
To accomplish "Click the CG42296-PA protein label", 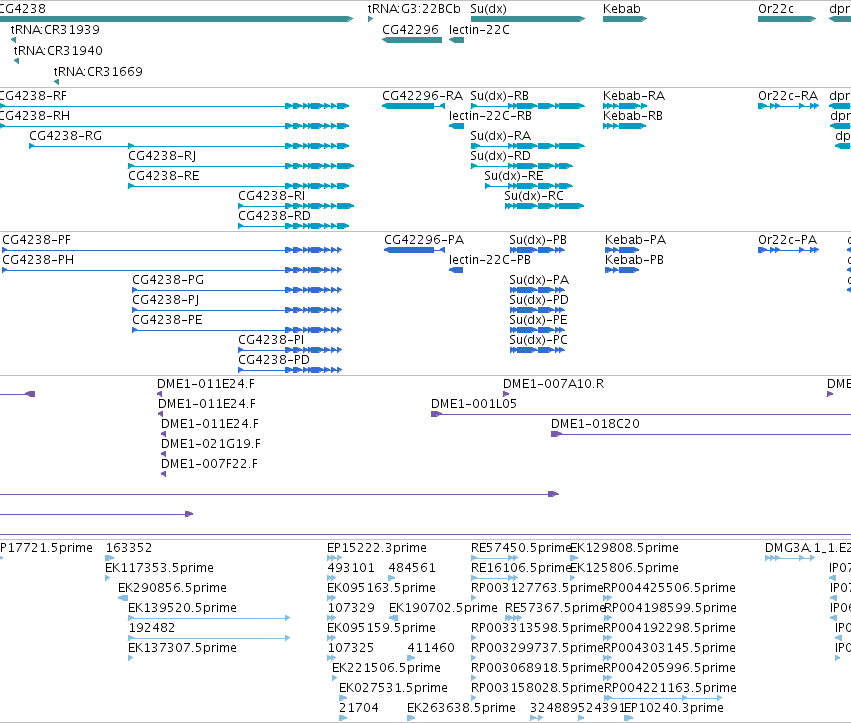I will 424,240.
